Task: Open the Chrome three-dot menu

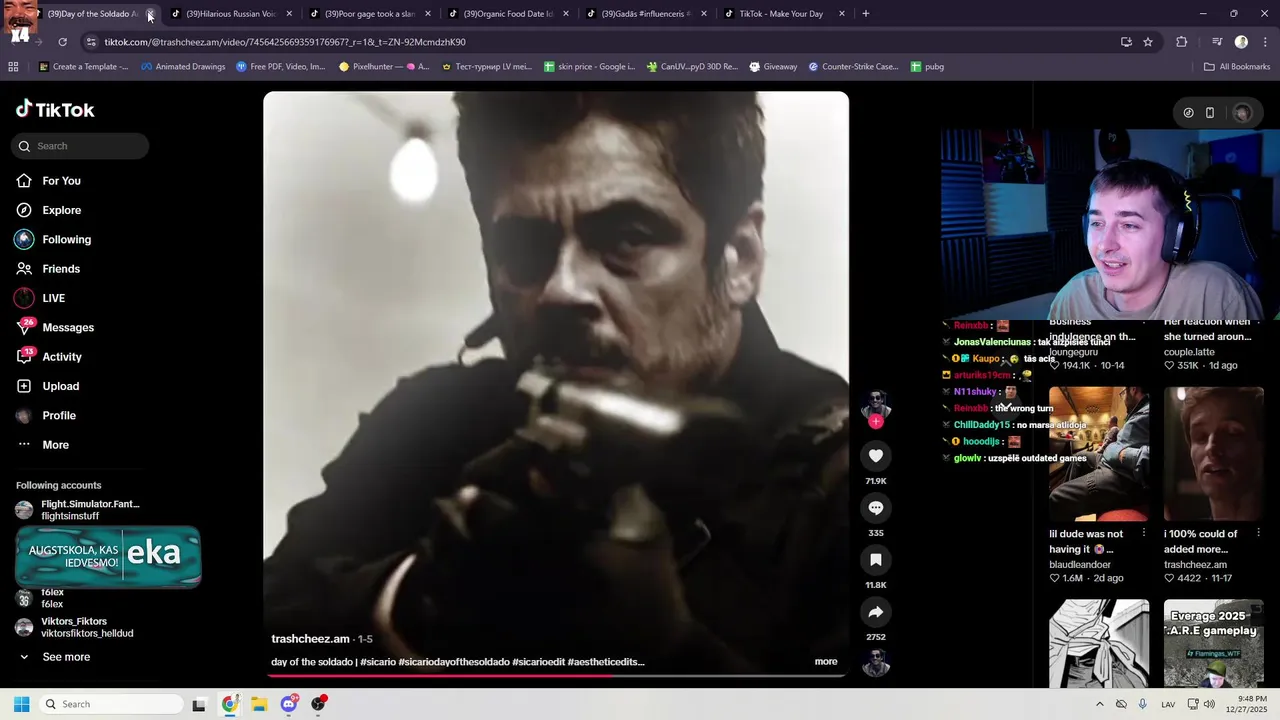Action: tap(1264, 42)
